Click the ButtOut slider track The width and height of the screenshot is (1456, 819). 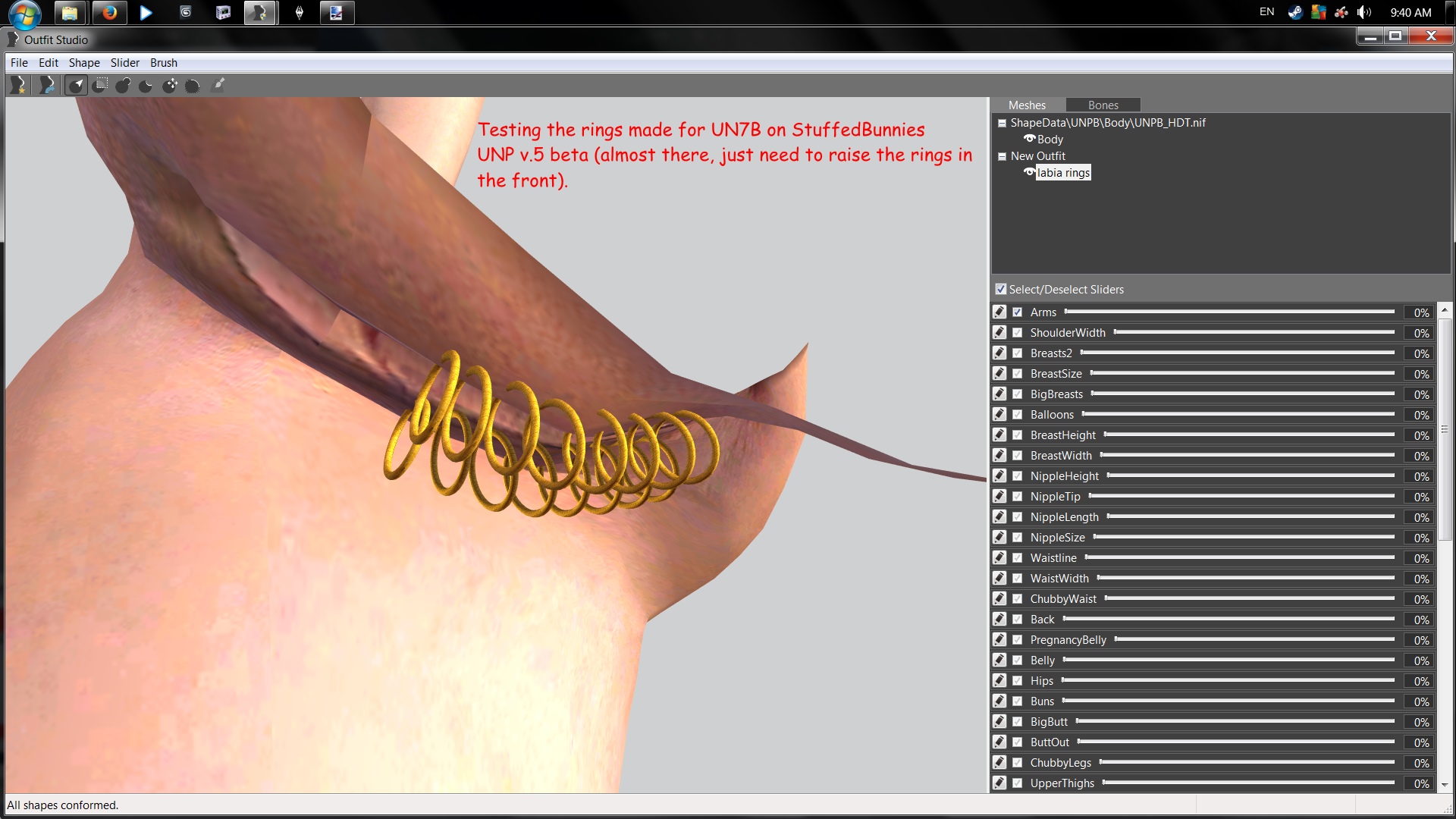click(x=1236, y=742)
